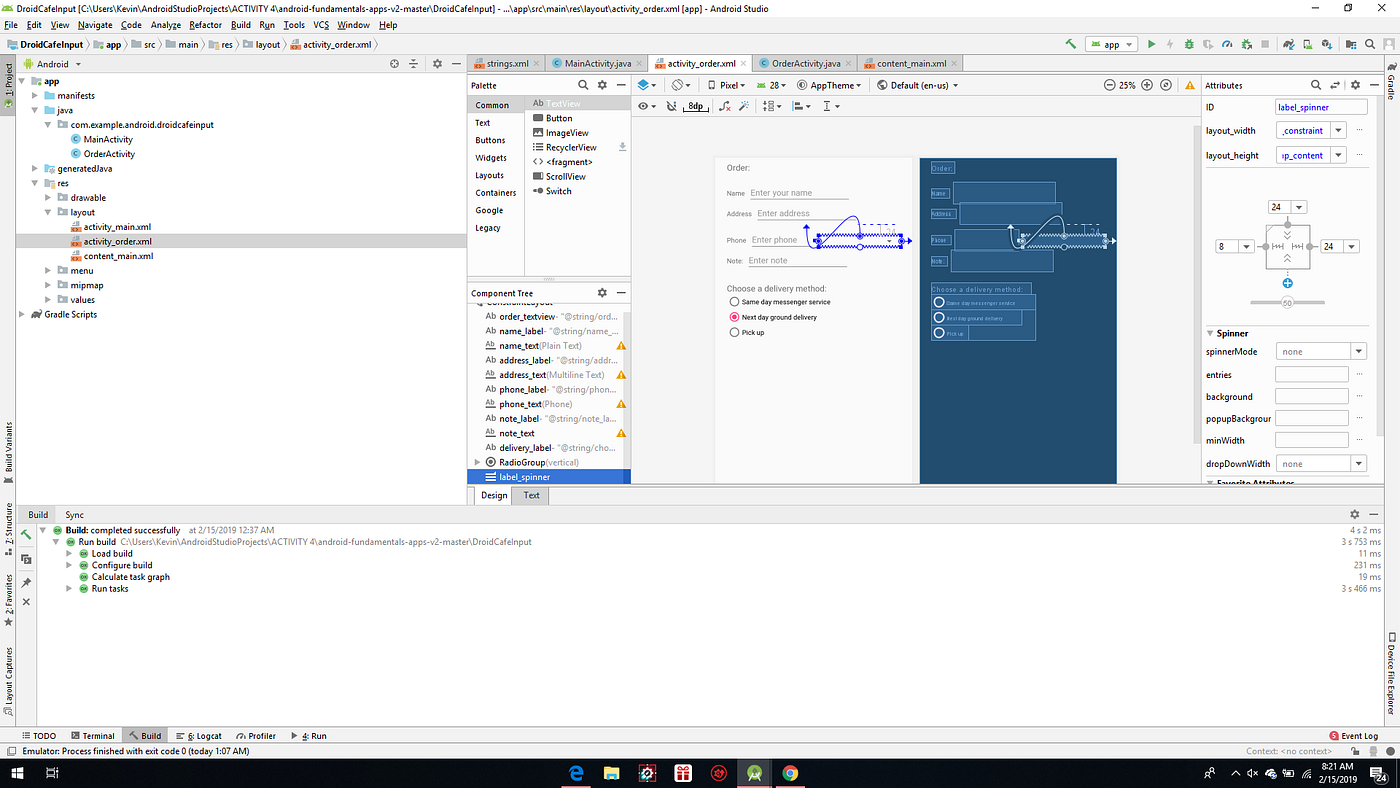Open the SDK Manager icon
Screen dimensions: 1400x788
coord(1327,44)
